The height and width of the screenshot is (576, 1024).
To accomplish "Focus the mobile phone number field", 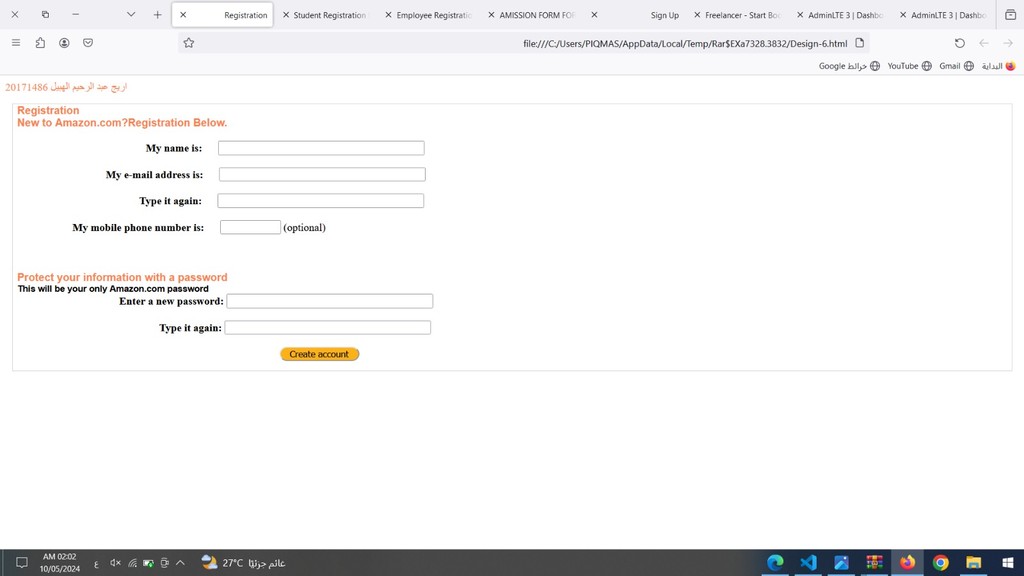I will pyautogui.click(x=250, y=227).
